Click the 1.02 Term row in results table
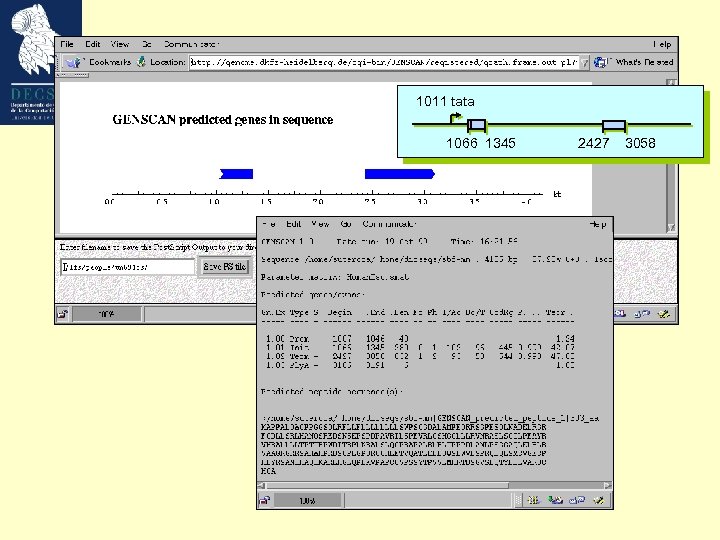Screen dimensions: 720x540 (420, 356)
